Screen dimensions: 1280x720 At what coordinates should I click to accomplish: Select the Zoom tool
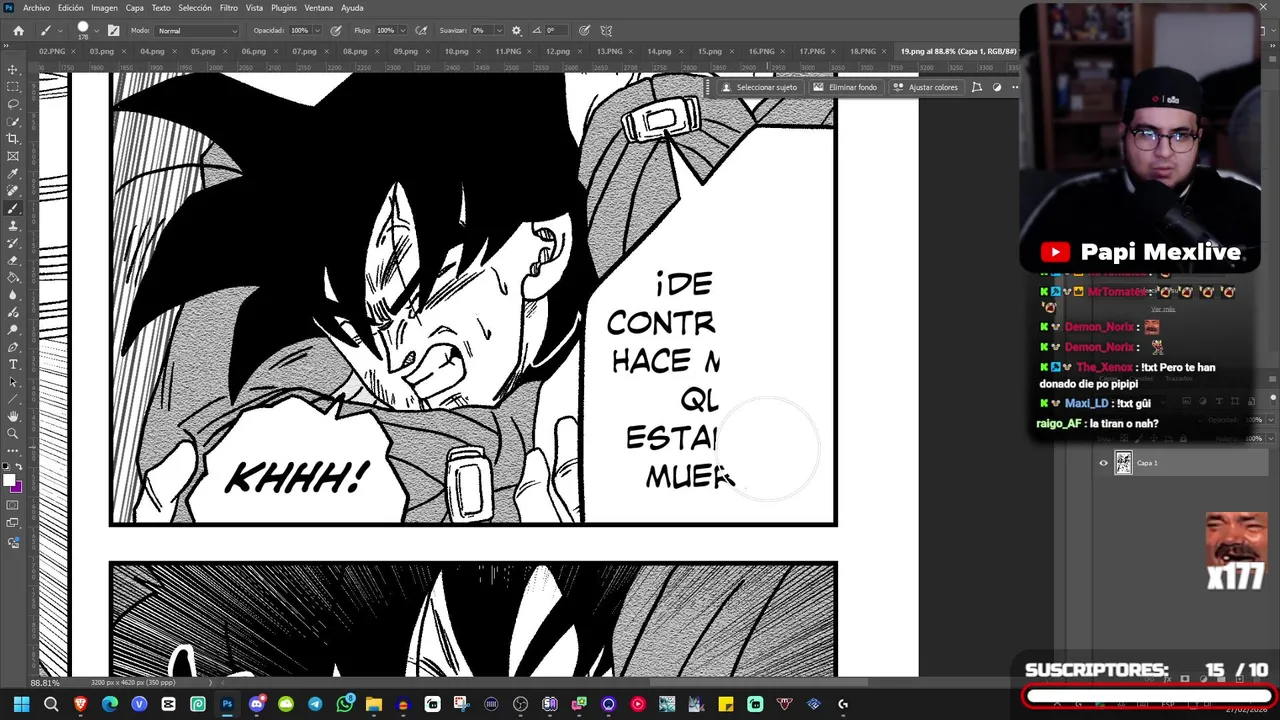pos(13,433)
